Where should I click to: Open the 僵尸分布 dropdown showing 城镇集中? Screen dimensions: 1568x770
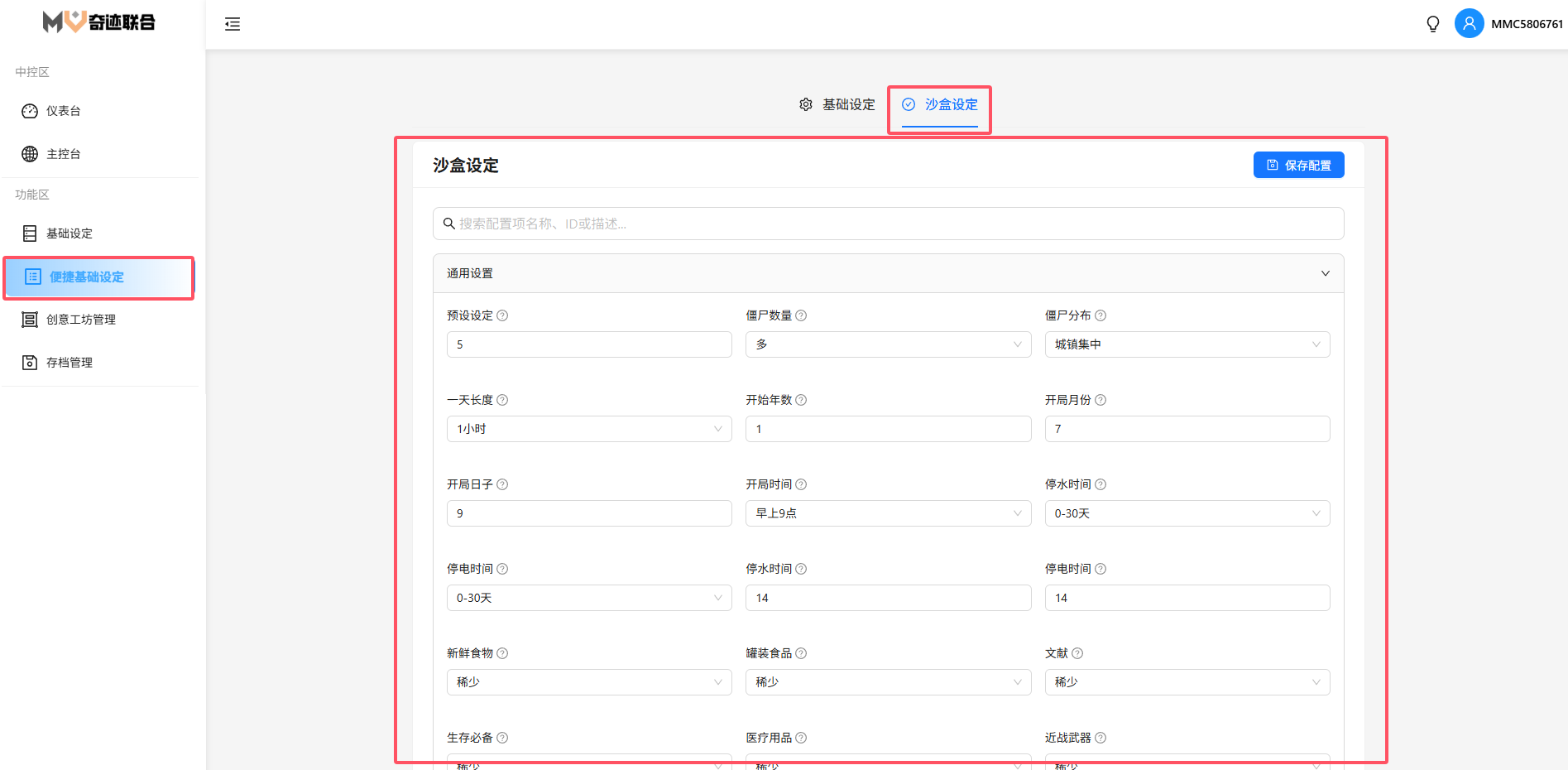1187,344
